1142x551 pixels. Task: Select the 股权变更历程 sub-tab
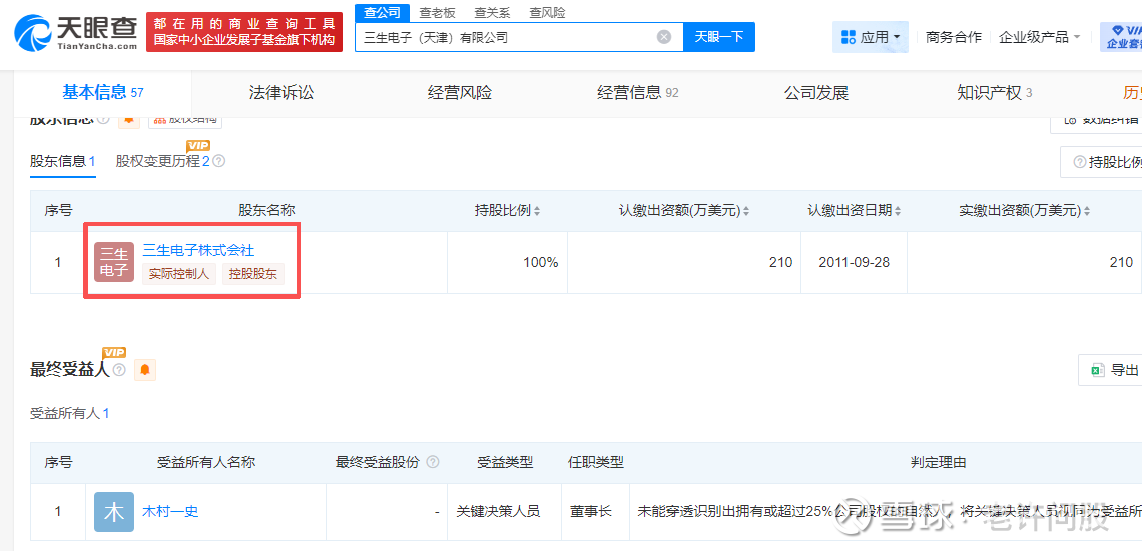[x=158, y=161]
